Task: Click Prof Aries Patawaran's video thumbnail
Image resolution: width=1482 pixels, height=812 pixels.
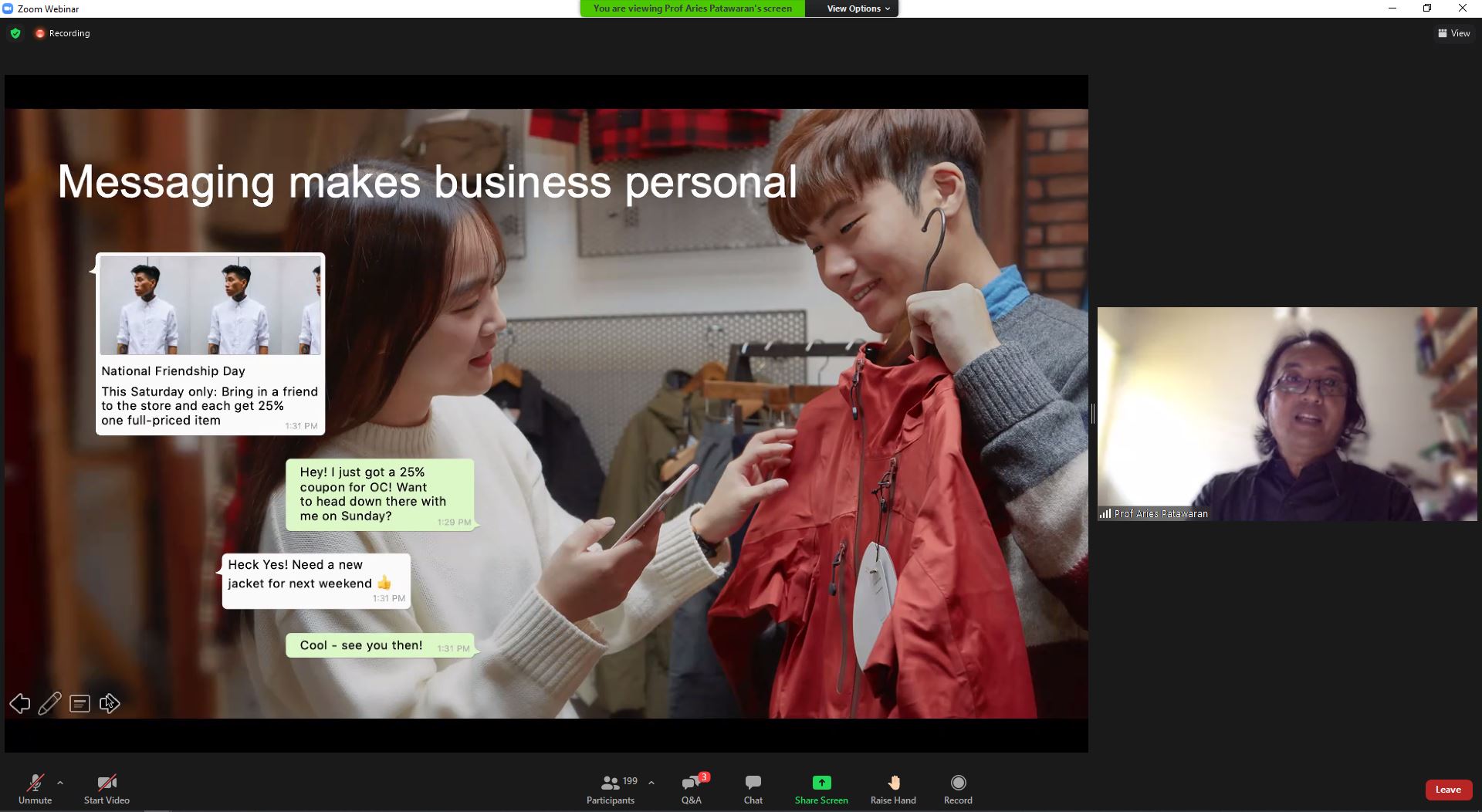Action: click(x=1287, y=414)
